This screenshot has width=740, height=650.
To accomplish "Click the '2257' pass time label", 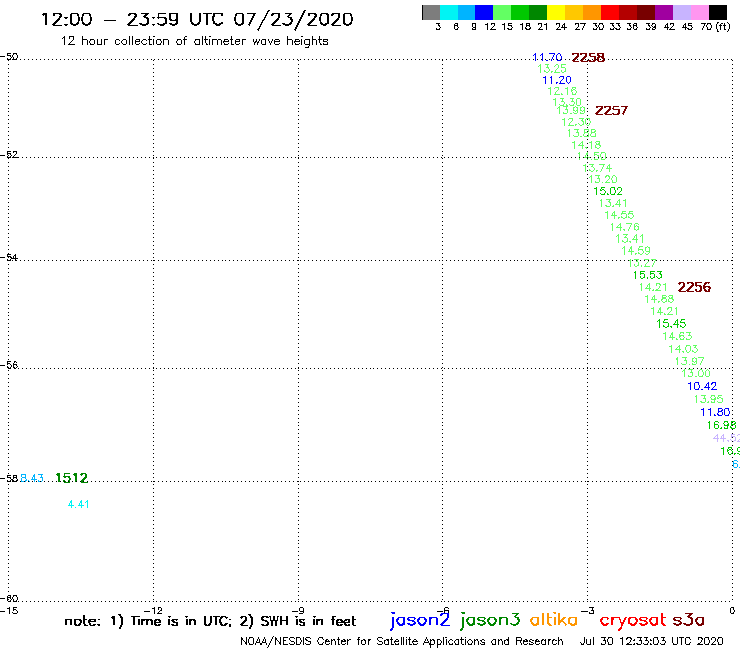I will (x=611, y=110).
